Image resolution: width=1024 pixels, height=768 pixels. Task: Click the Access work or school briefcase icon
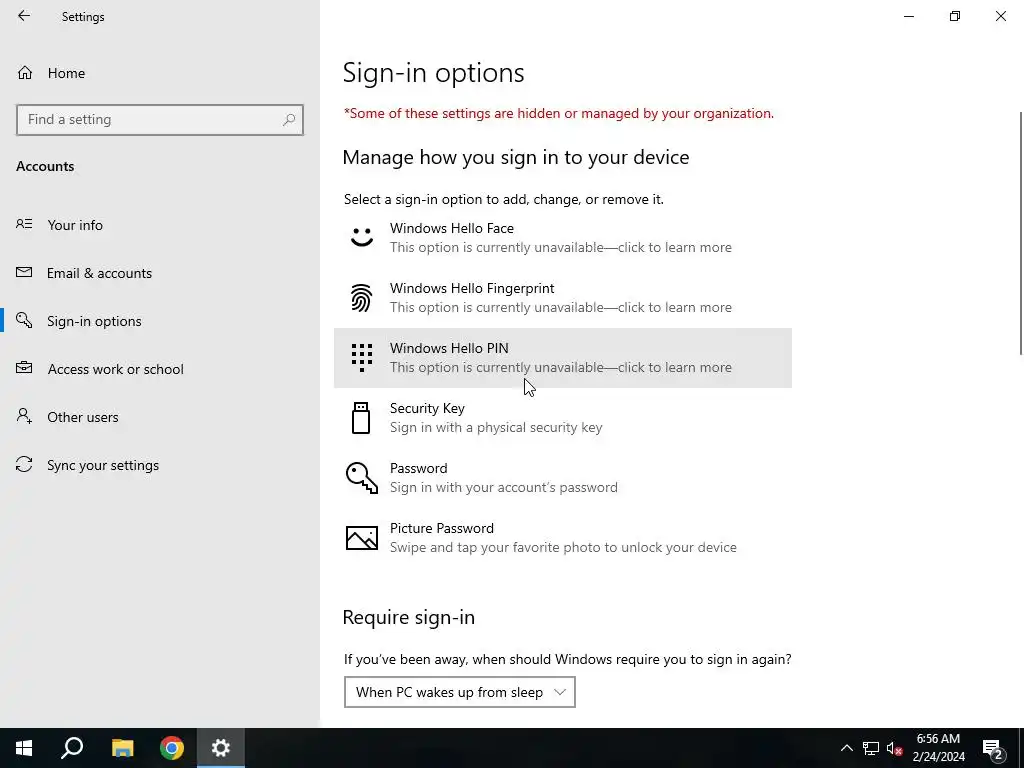point(24,368)
